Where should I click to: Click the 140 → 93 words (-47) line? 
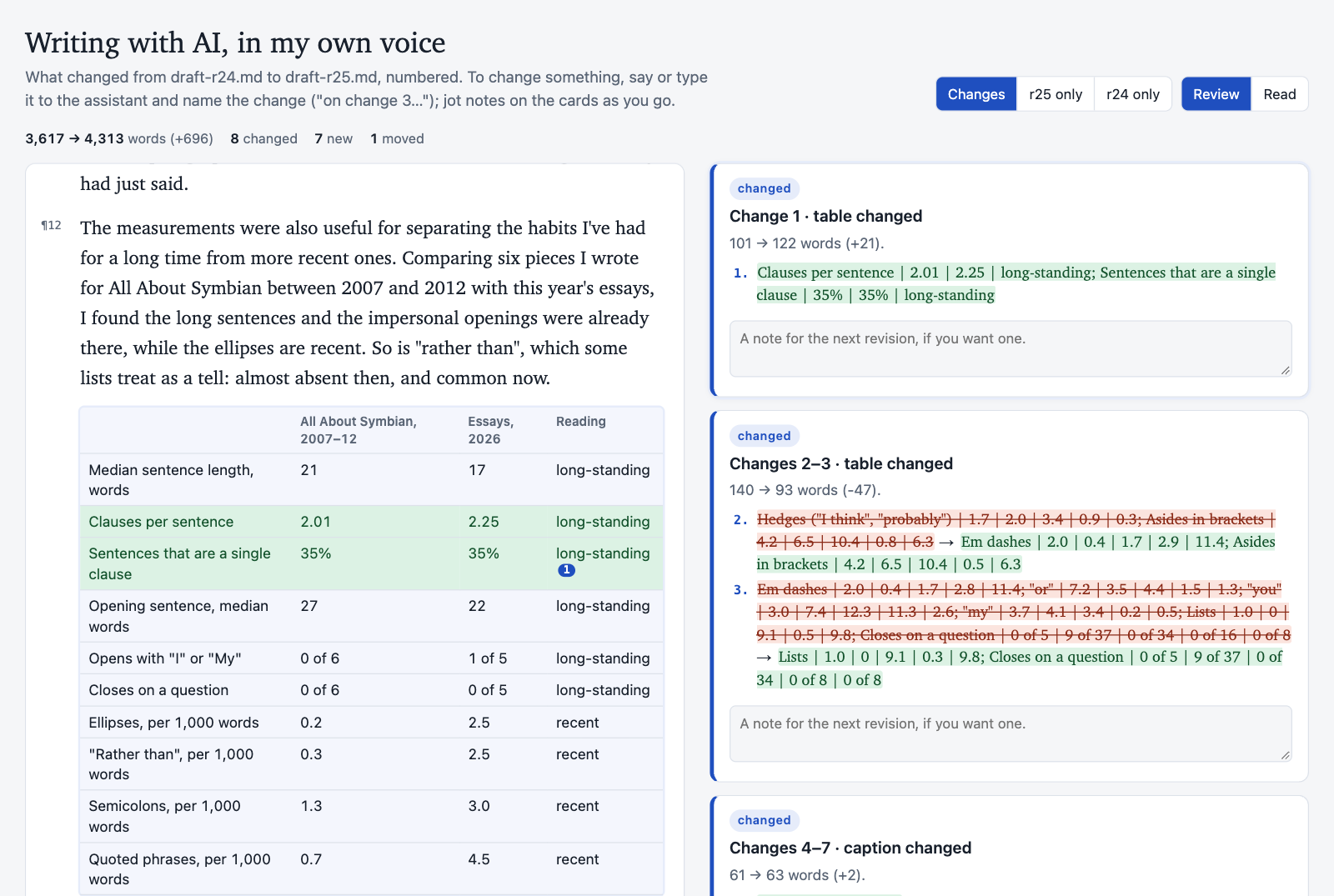(805, 490)
